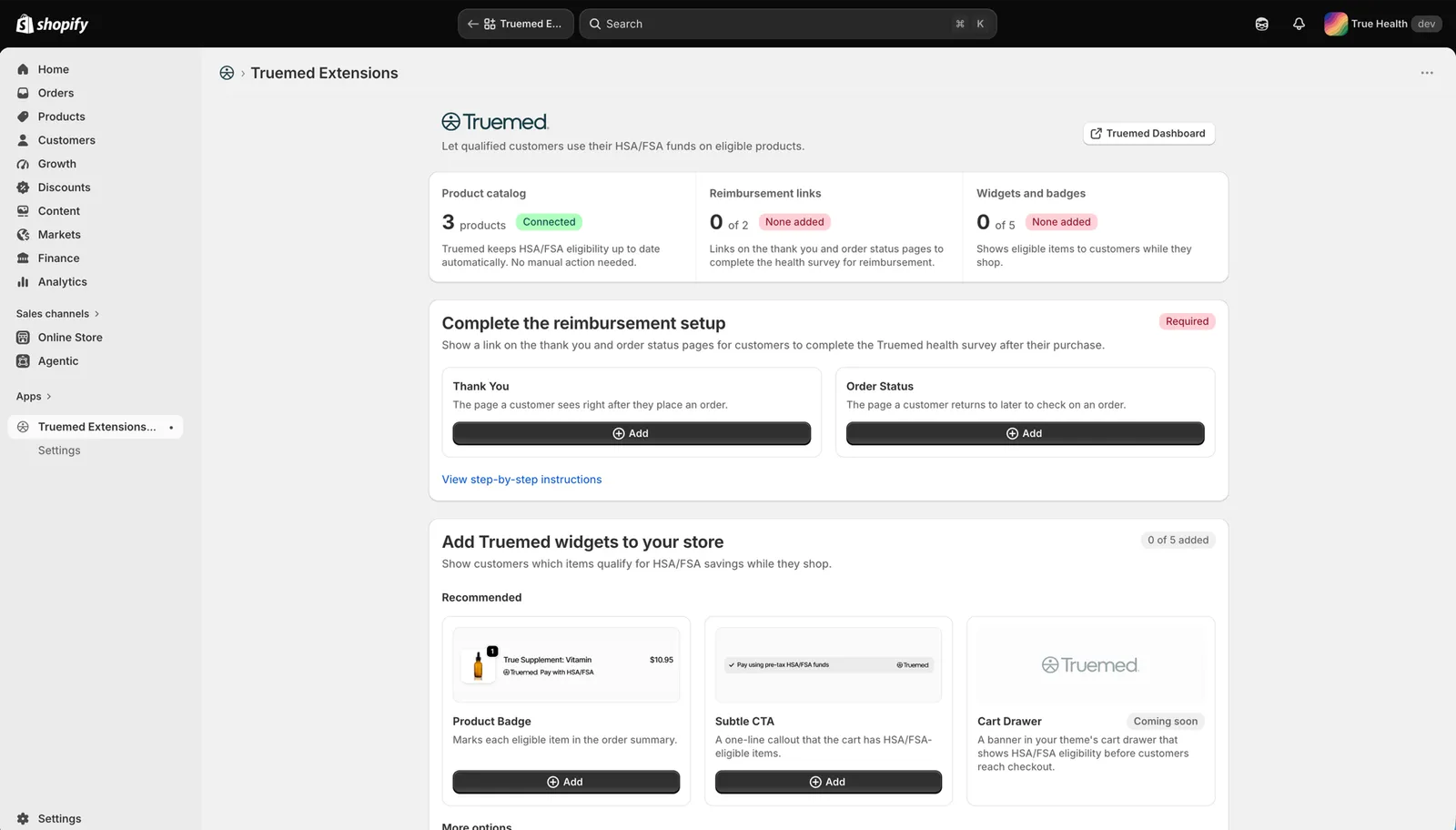Click the Coming soon badge
Image resolution: width=1456 pixels, height=830 pixels.
pos(1165,722)
